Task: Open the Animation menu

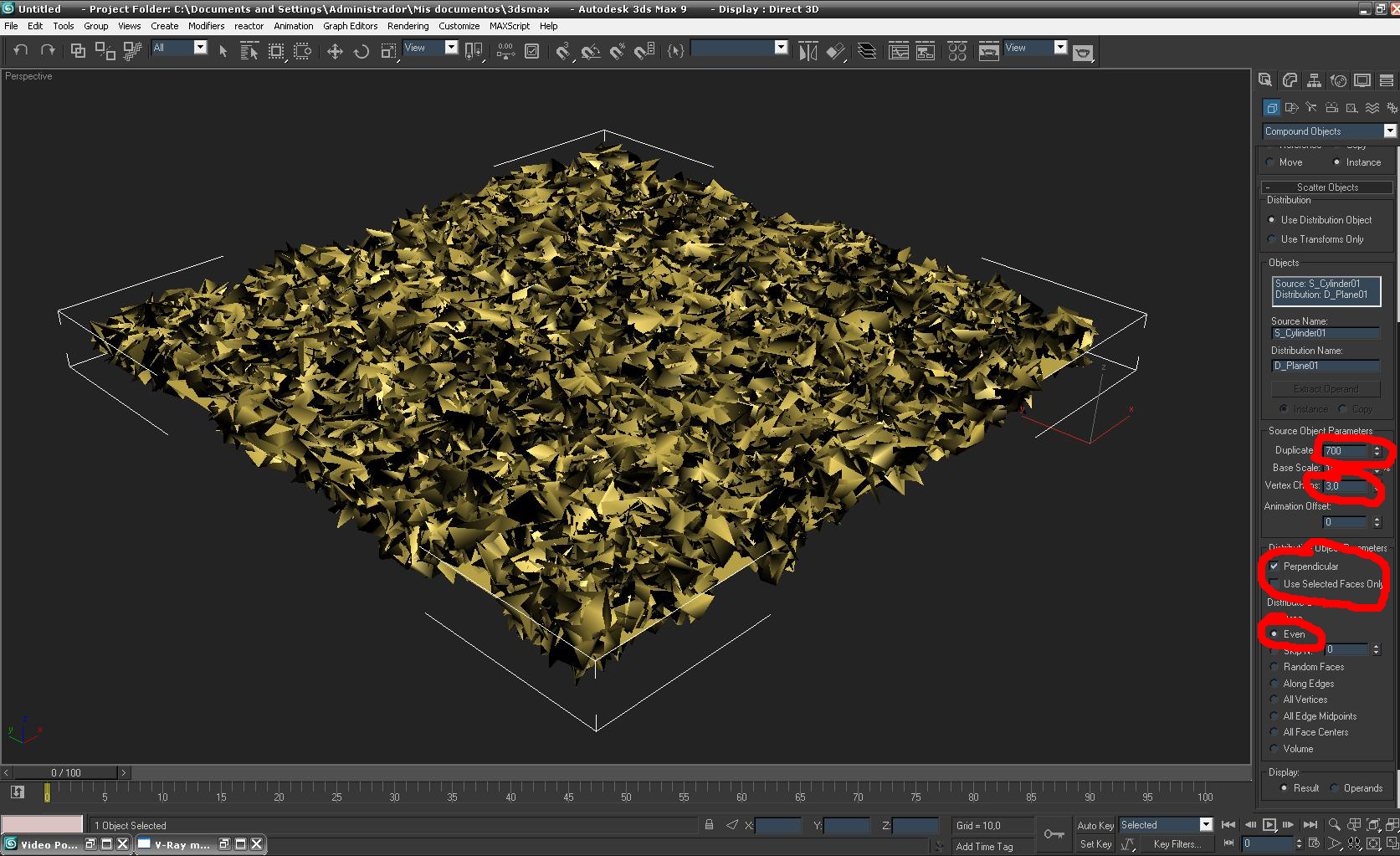Action: [x=293, y=26]
